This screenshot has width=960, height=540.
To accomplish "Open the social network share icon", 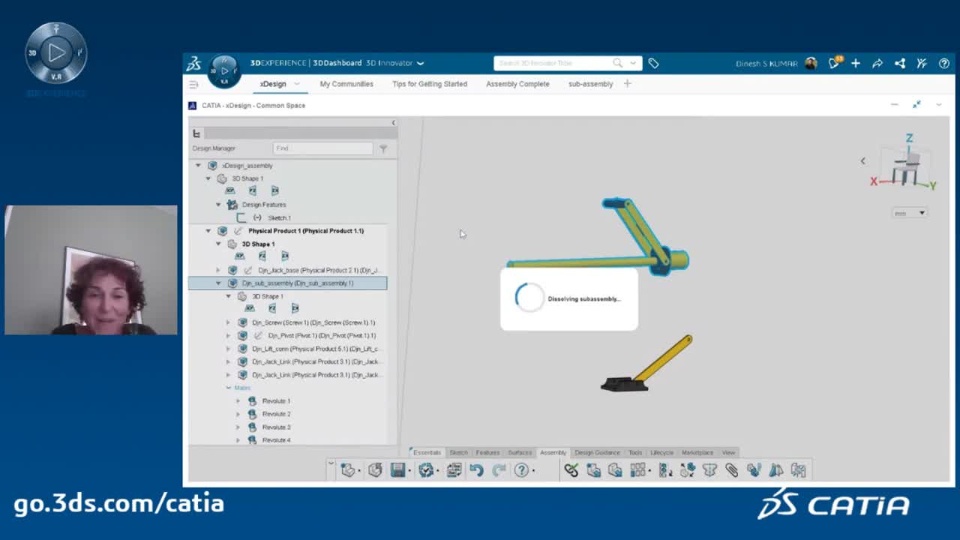I will click(899, 63).
